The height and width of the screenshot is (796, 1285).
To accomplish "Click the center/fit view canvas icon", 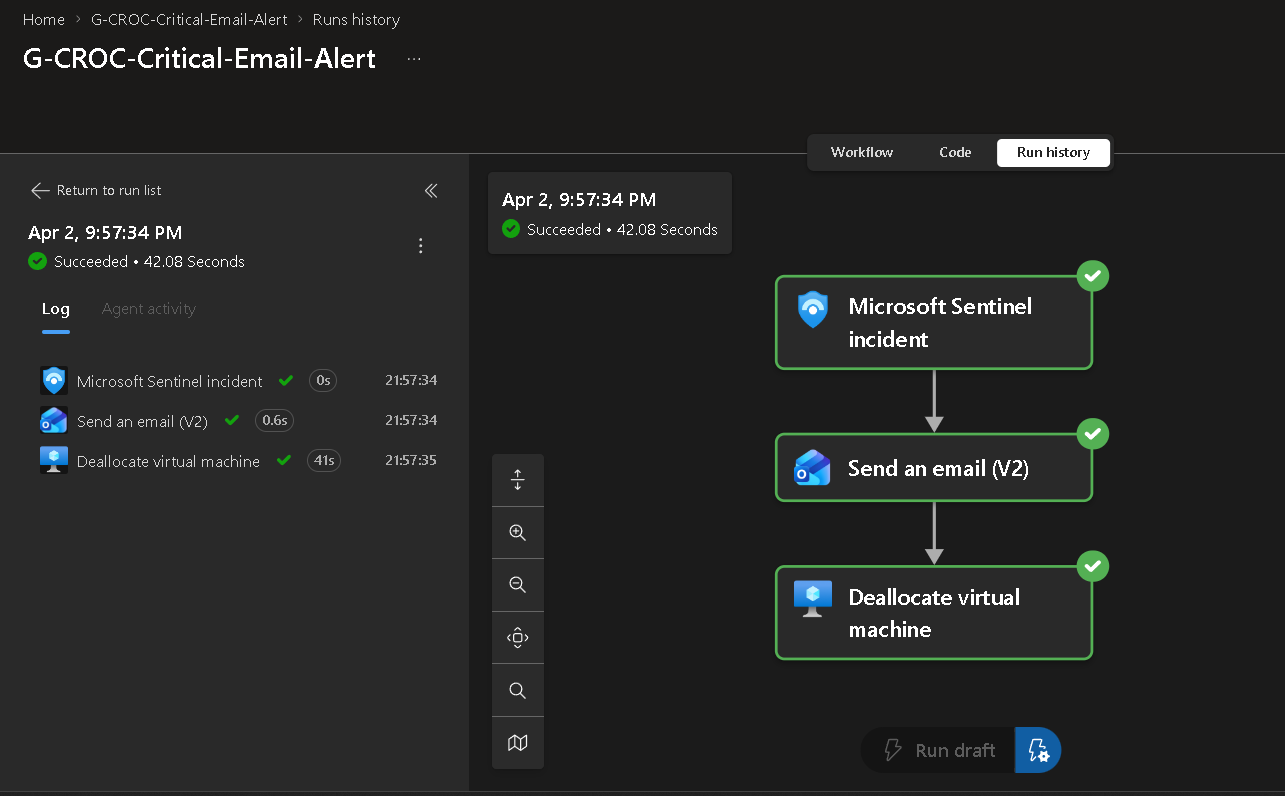I will tap(517, 638).
